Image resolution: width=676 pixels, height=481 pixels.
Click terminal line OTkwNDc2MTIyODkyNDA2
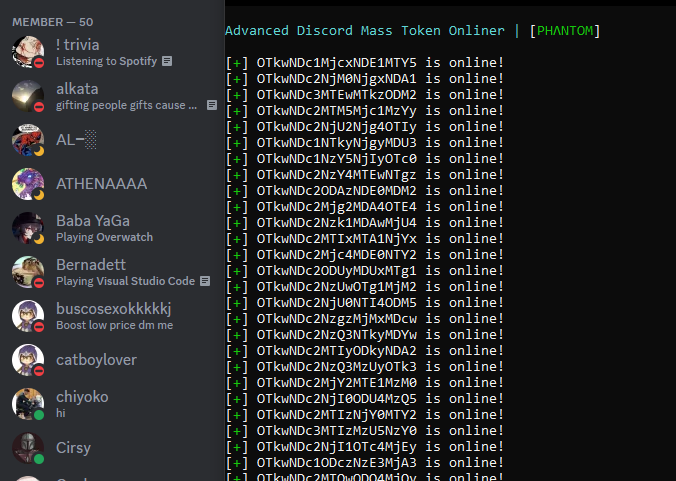click(365, 350)
